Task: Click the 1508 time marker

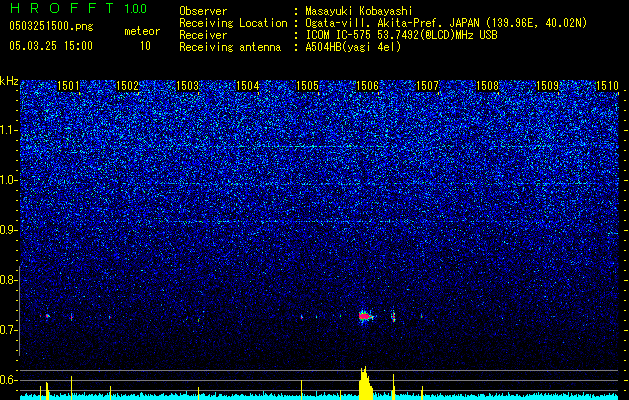Action: pyautogui.click(x=487, y=86)
